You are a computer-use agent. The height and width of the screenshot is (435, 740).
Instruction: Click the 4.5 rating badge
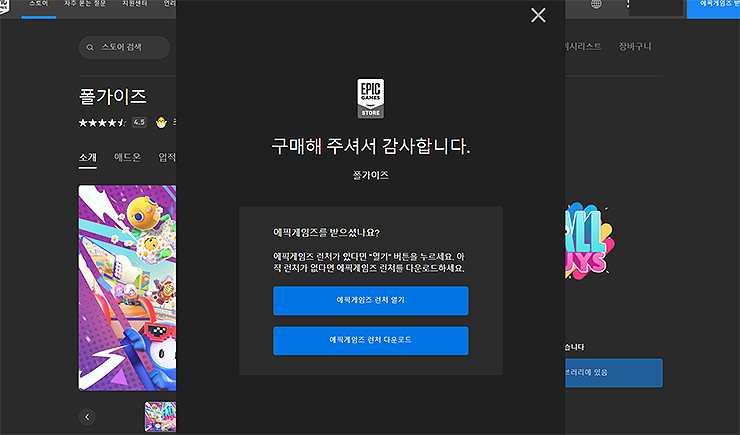139,122
